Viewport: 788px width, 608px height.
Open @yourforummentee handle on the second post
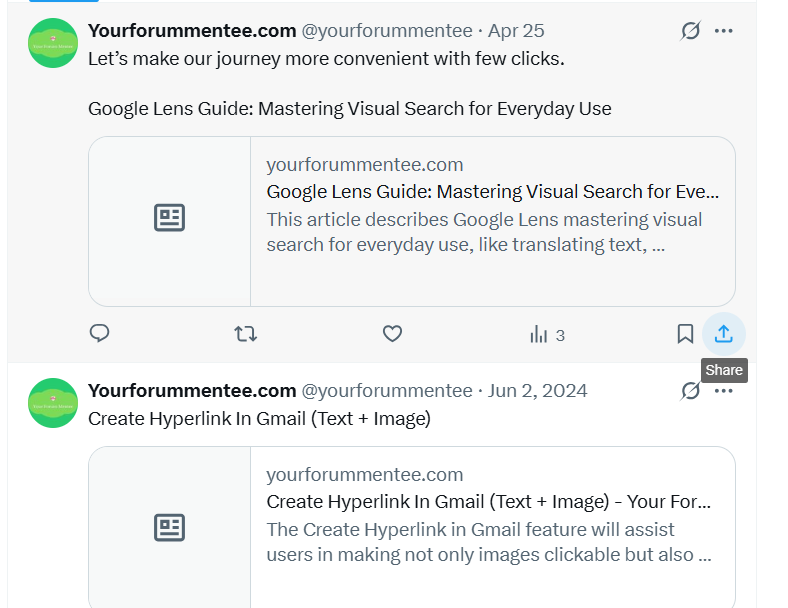386,390
